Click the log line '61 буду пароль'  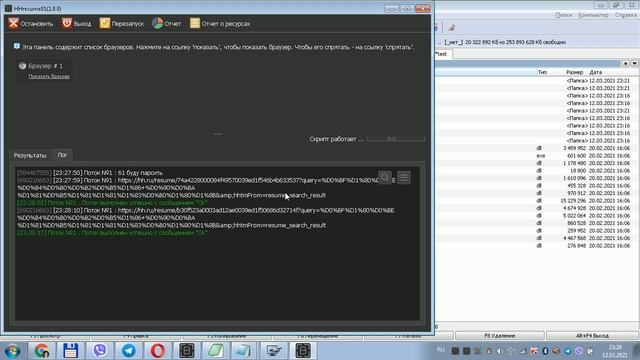pos(89,173)
